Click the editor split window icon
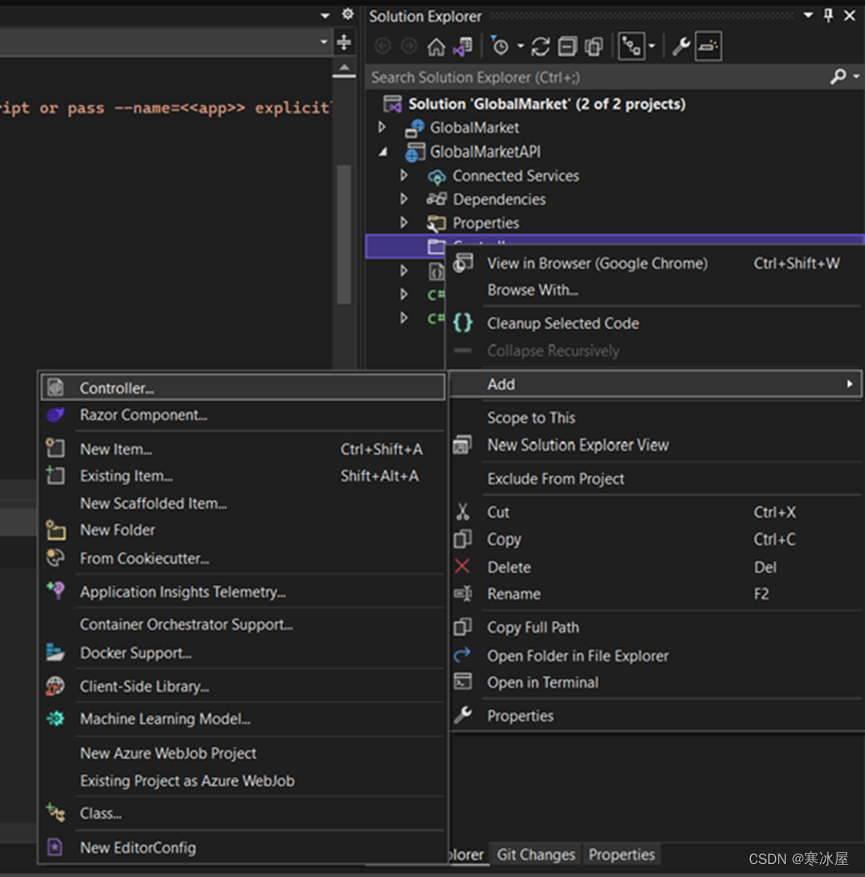Image resolution: width=865 pixels, height=877 pixels. [344, 42]
